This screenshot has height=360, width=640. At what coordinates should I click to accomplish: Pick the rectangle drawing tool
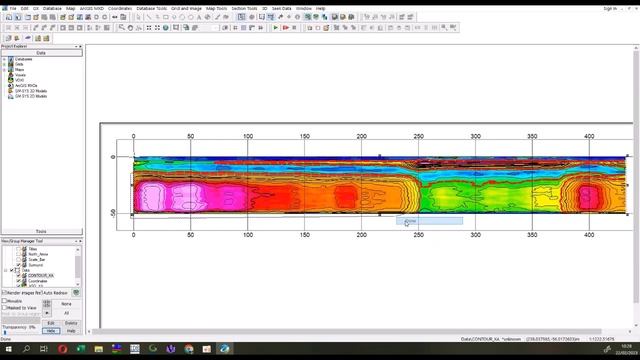pyautogui.click(x=166, y=17)
